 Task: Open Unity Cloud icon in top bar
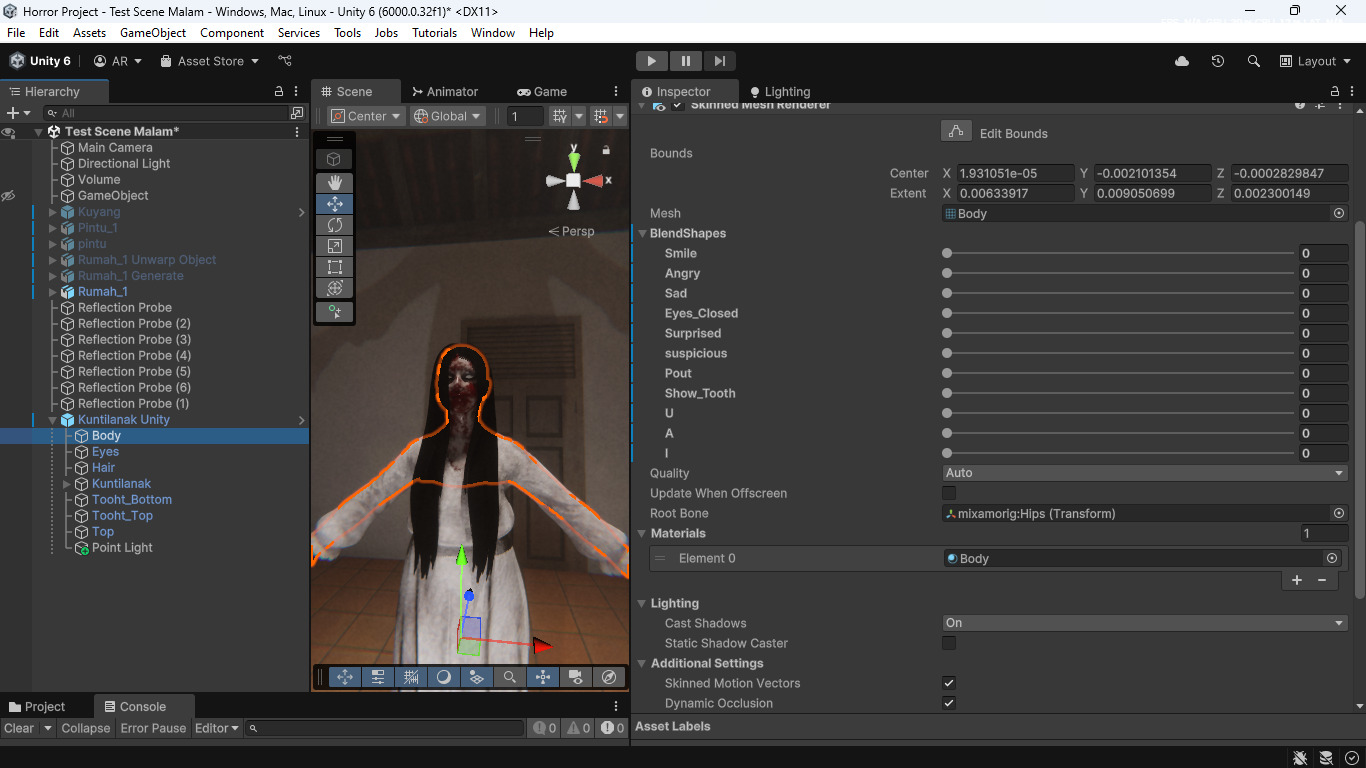(x=1182, y=61)
